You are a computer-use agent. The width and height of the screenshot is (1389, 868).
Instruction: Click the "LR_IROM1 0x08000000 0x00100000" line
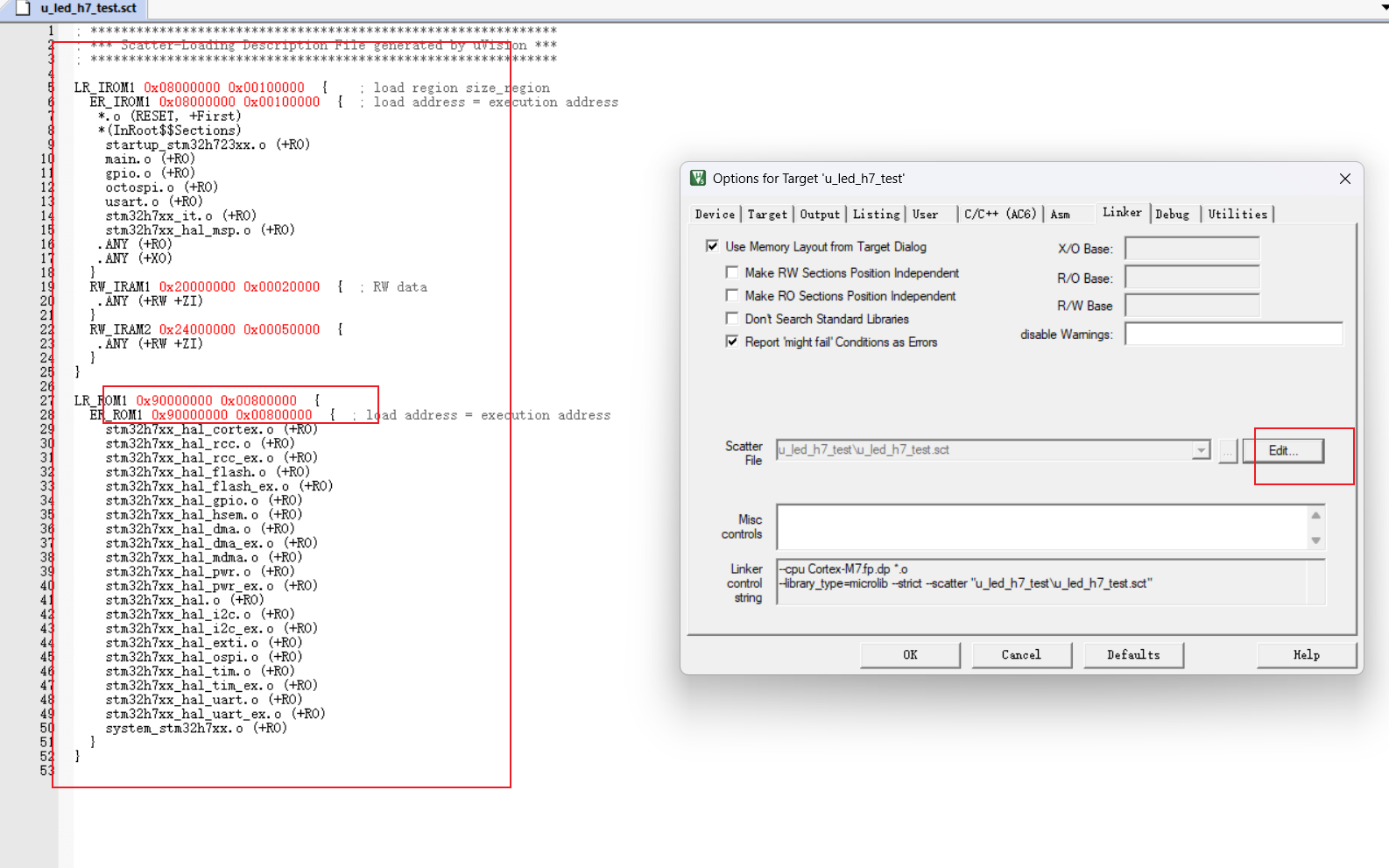point(189,88)
